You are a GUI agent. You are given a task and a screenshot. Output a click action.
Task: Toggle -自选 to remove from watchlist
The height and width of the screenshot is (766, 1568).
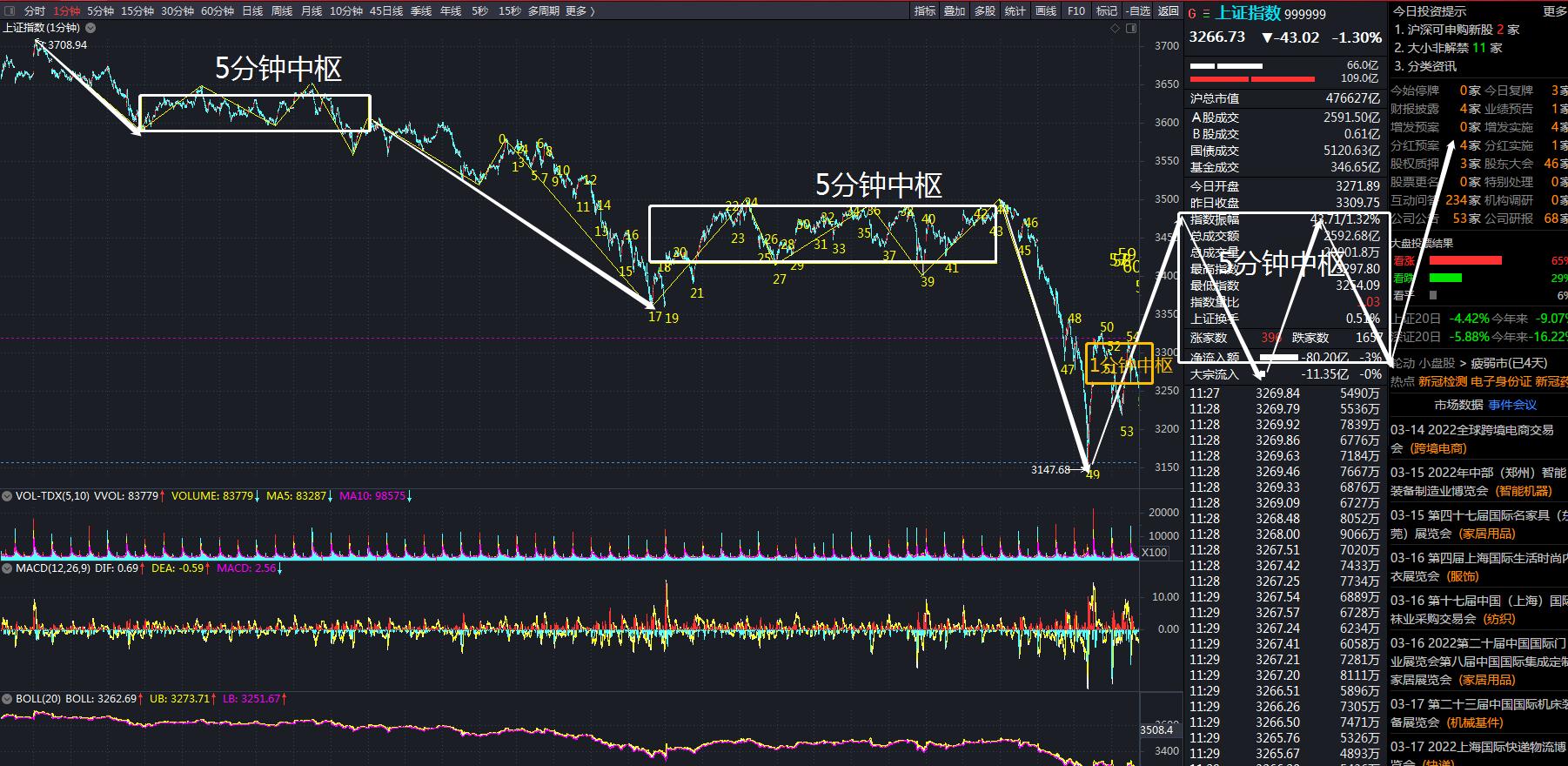point(1137,10)
